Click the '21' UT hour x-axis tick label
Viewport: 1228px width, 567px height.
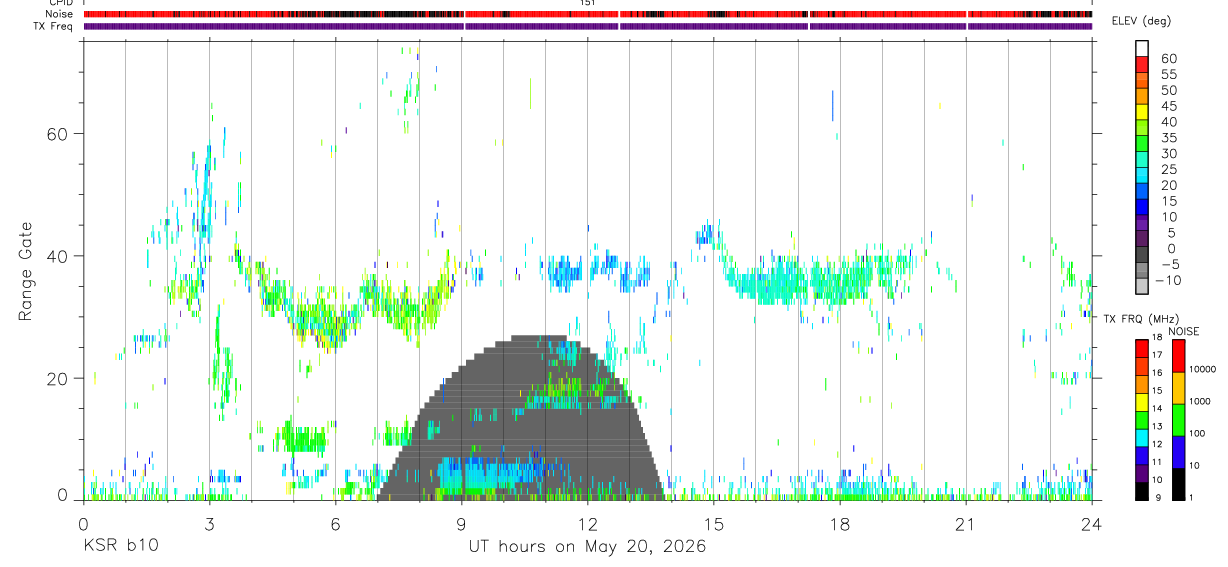click(966, 524)
